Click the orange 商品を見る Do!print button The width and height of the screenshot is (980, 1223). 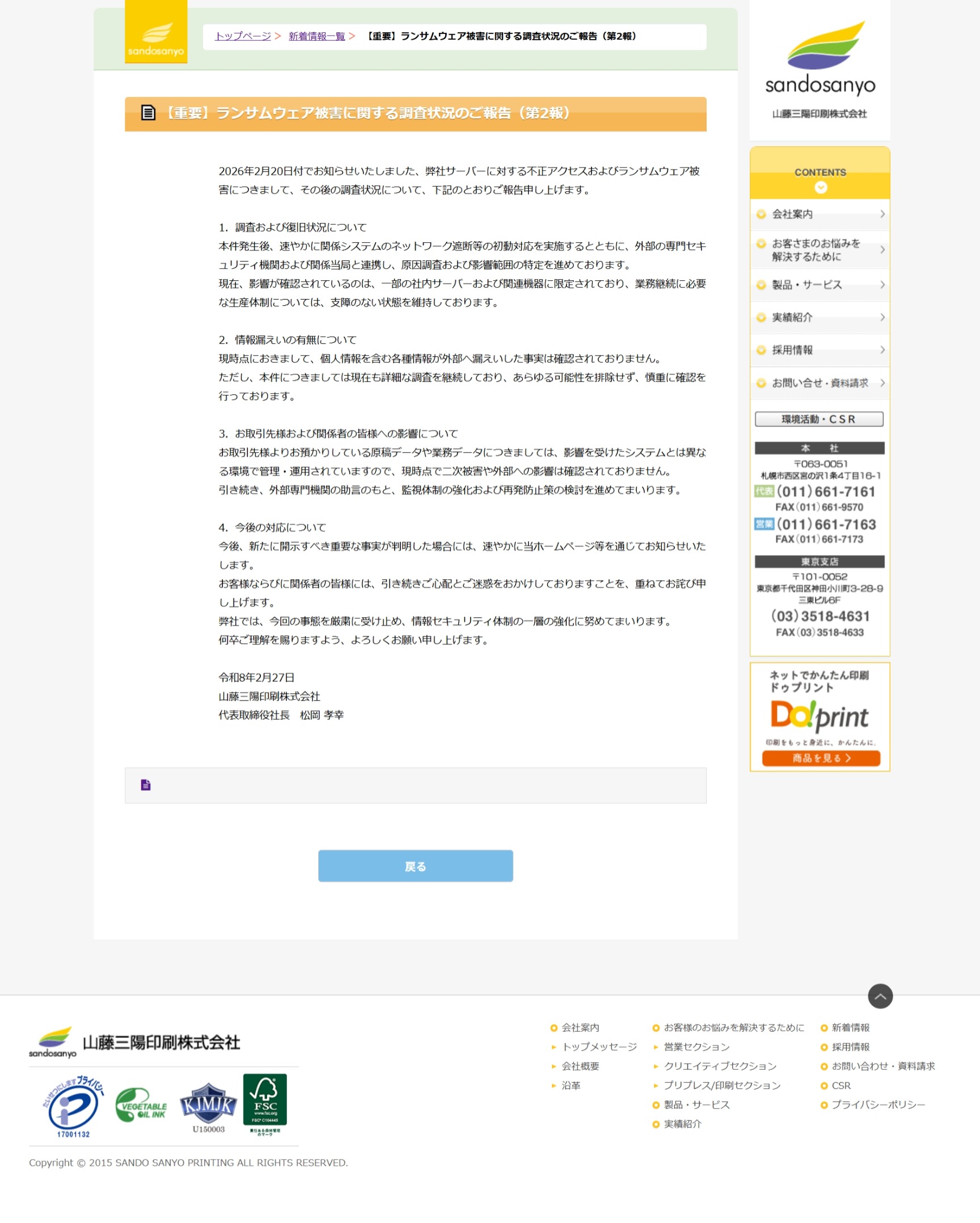click(x=821, y=758)
